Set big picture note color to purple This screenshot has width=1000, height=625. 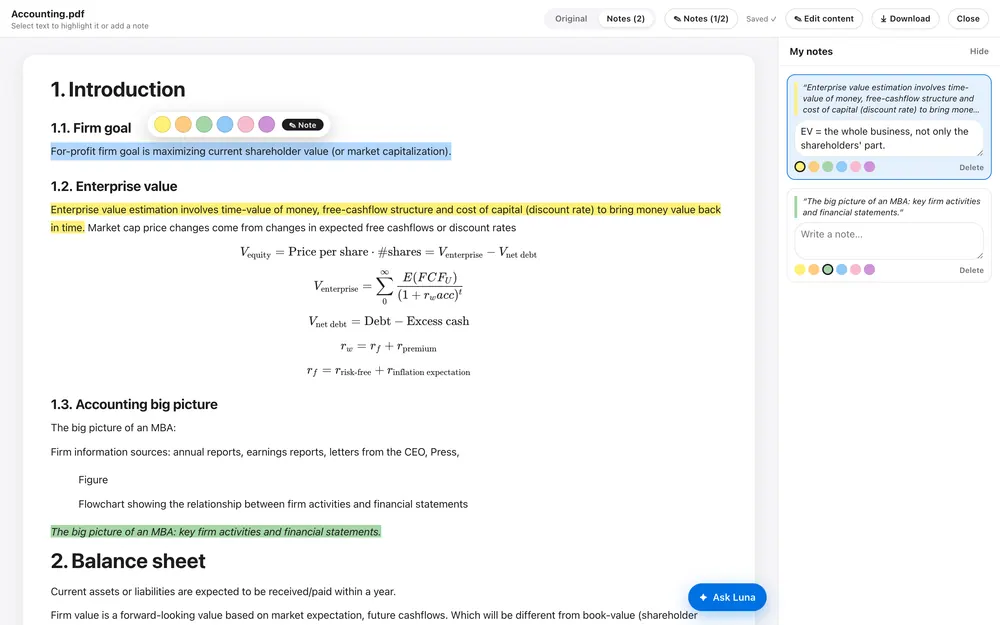tap(869, 269)
